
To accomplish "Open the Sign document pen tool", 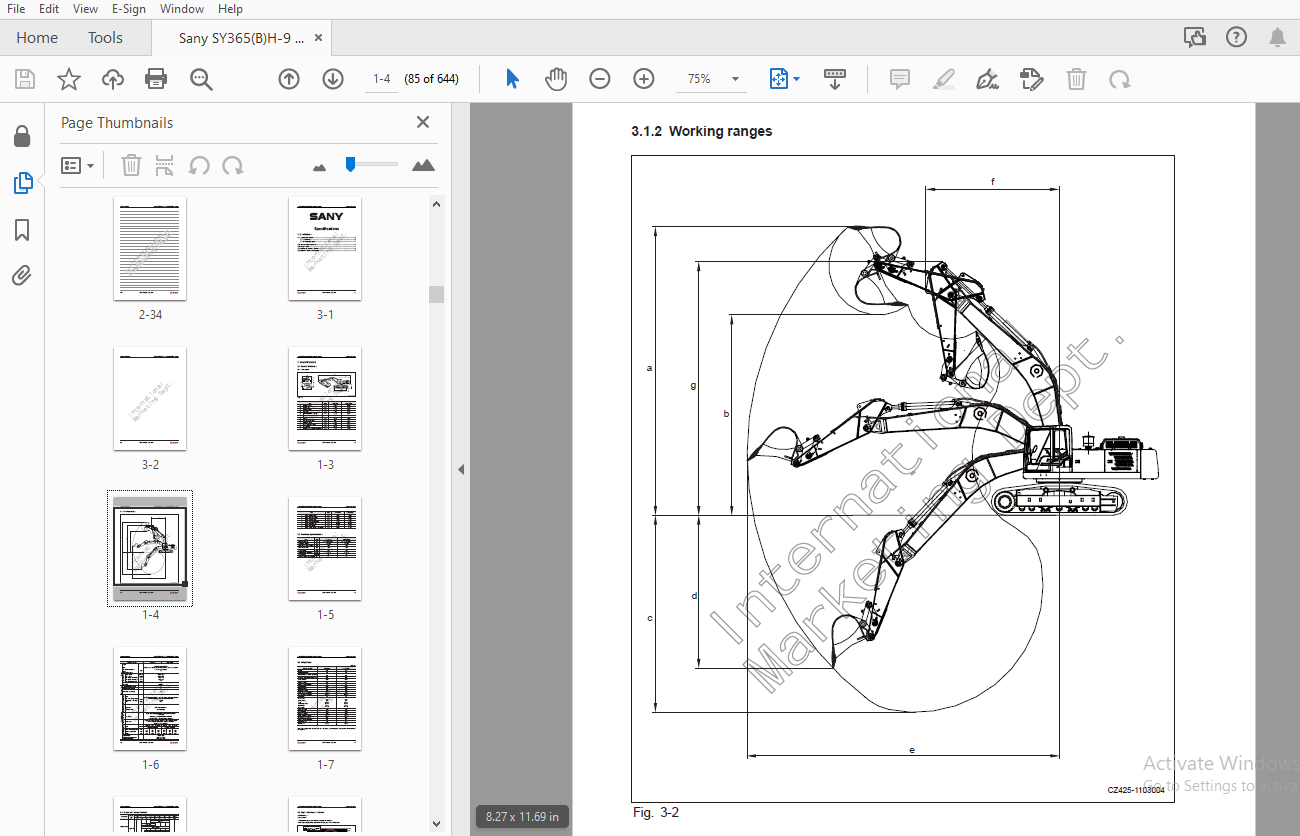I will 988,79.
